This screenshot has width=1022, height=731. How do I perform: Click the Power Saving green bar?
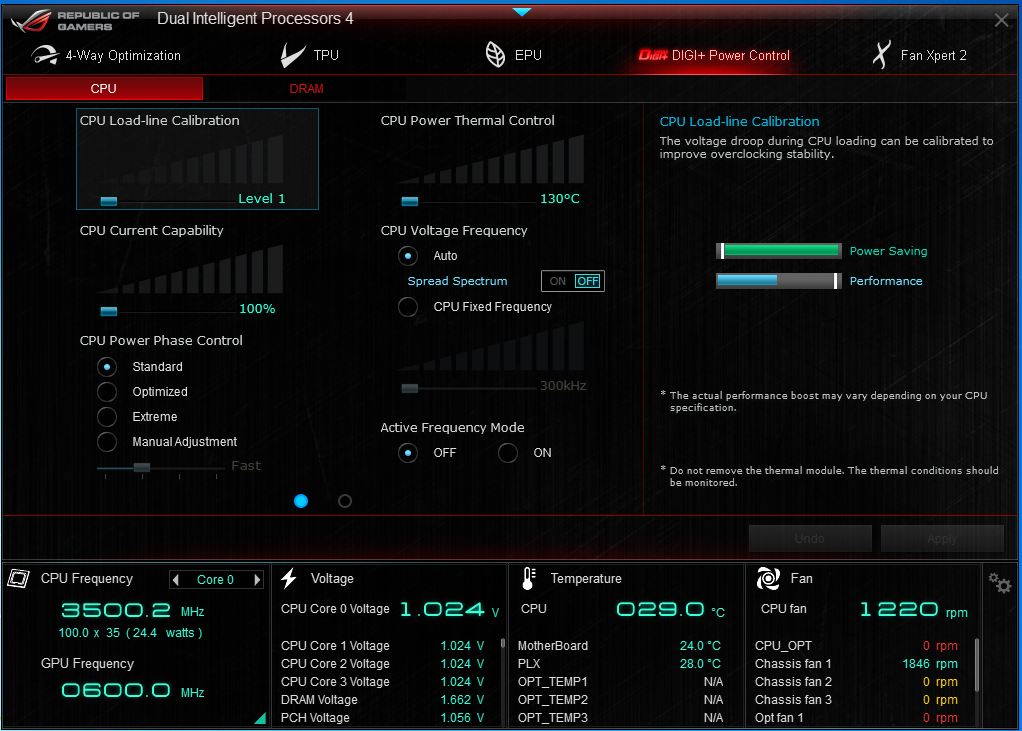coord(780,251)
